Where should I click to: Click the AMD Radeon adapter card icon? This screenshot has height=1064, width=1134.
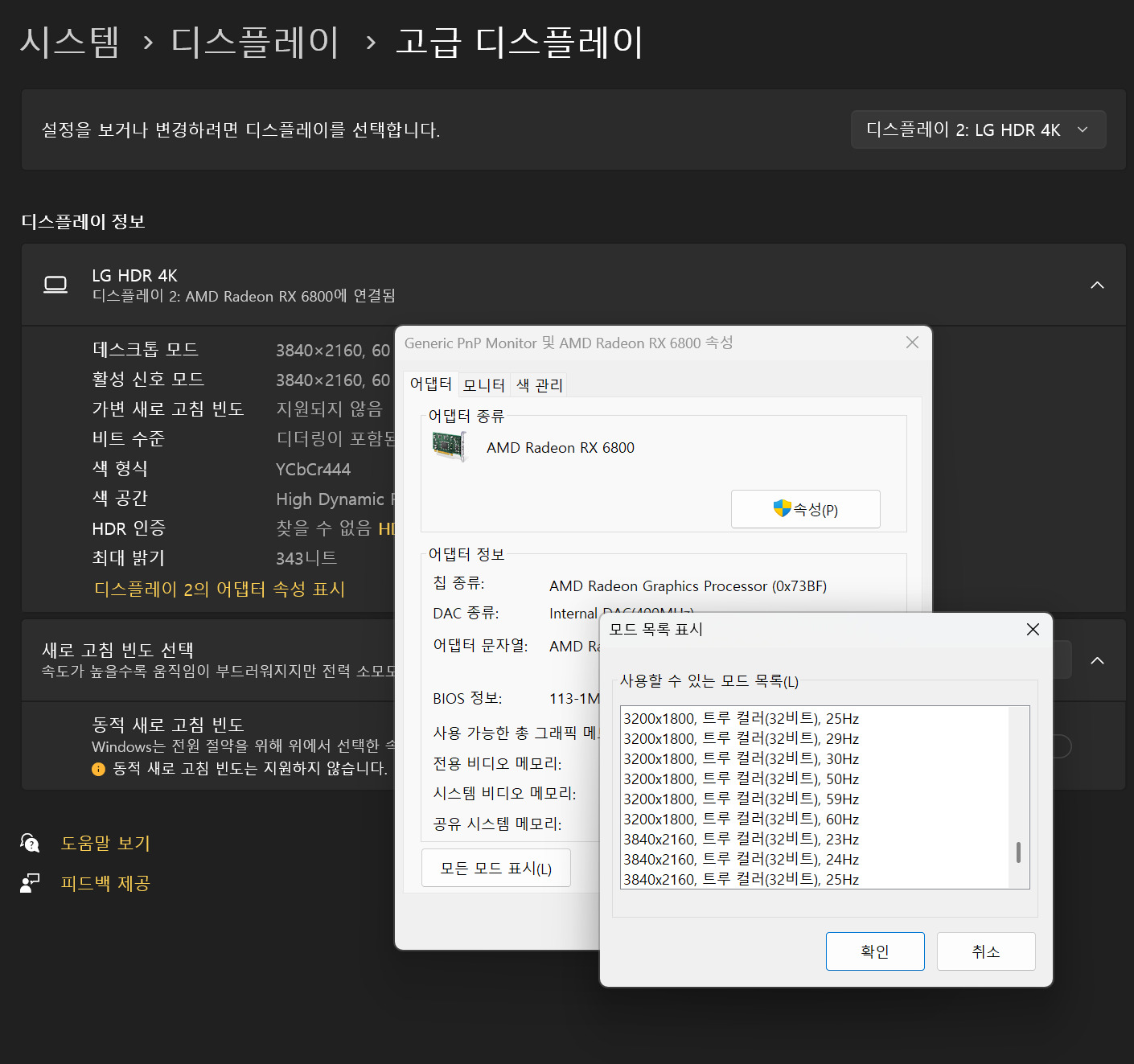(449, 446)
